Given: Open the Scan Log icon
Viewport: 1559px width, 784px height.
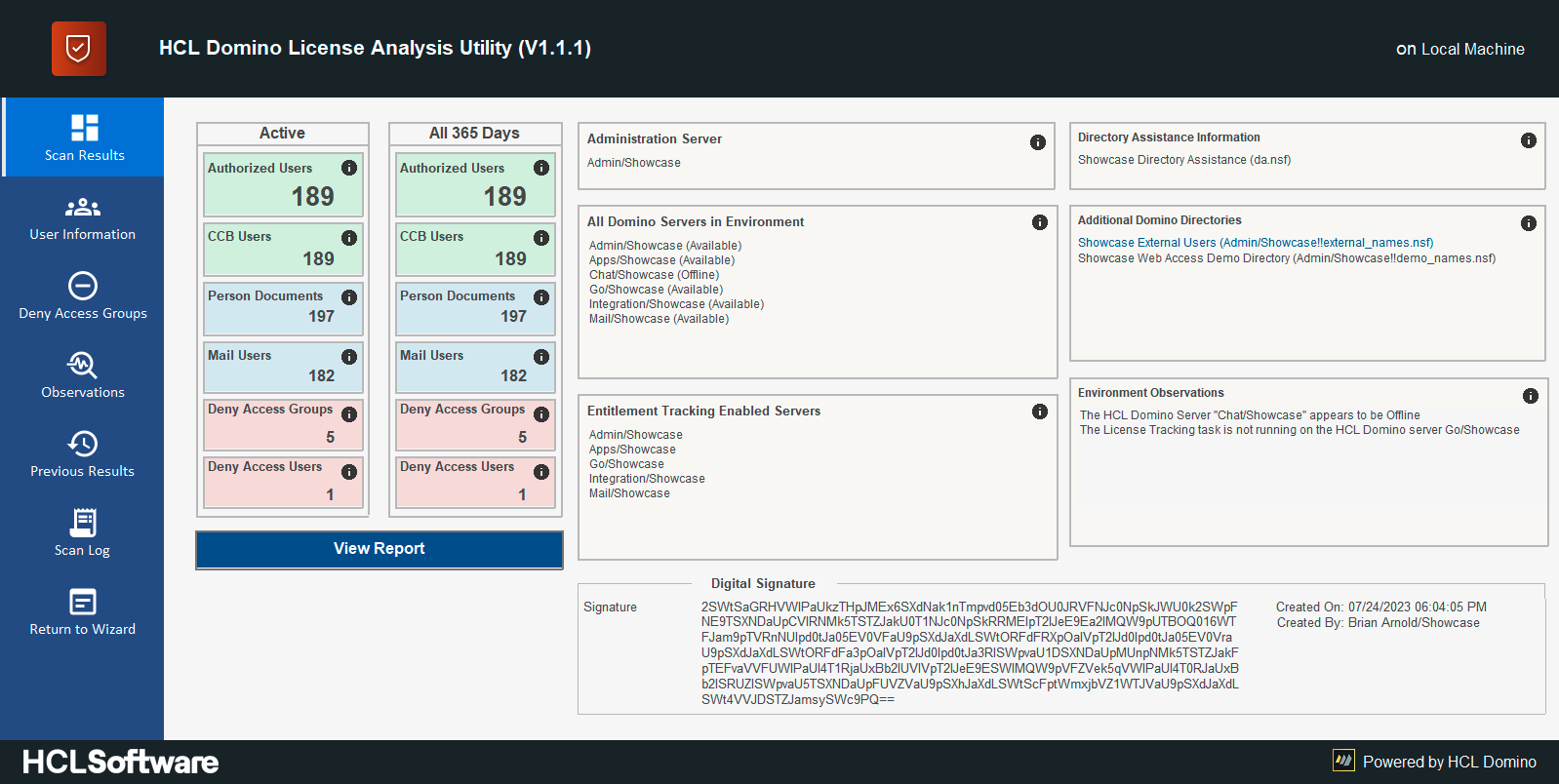Looking at the screenshot, I should [x=83, y=523].
